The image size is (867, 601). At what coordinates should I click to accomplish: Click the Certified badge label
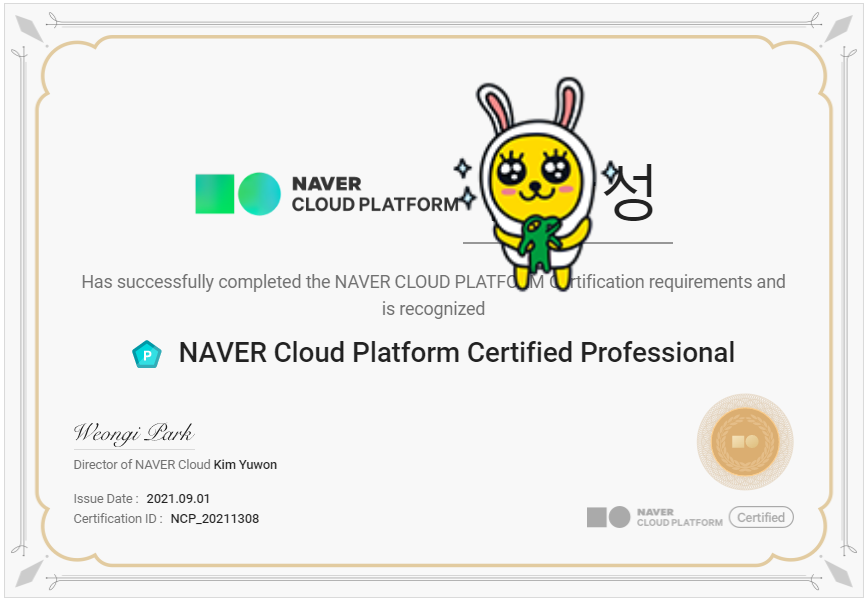click(x=761, y=518)
